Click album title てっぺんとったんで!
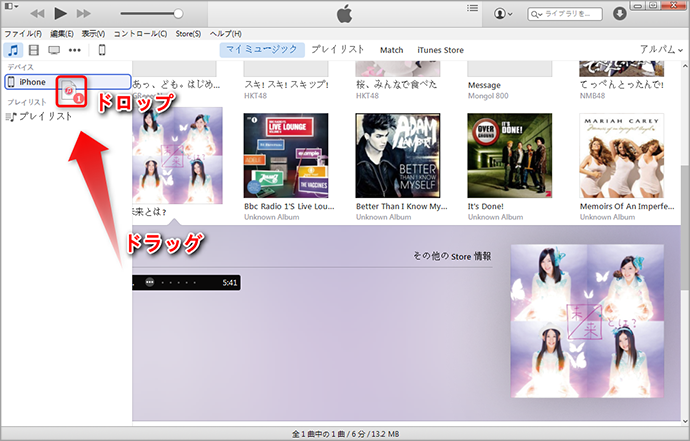 [621, 85]
